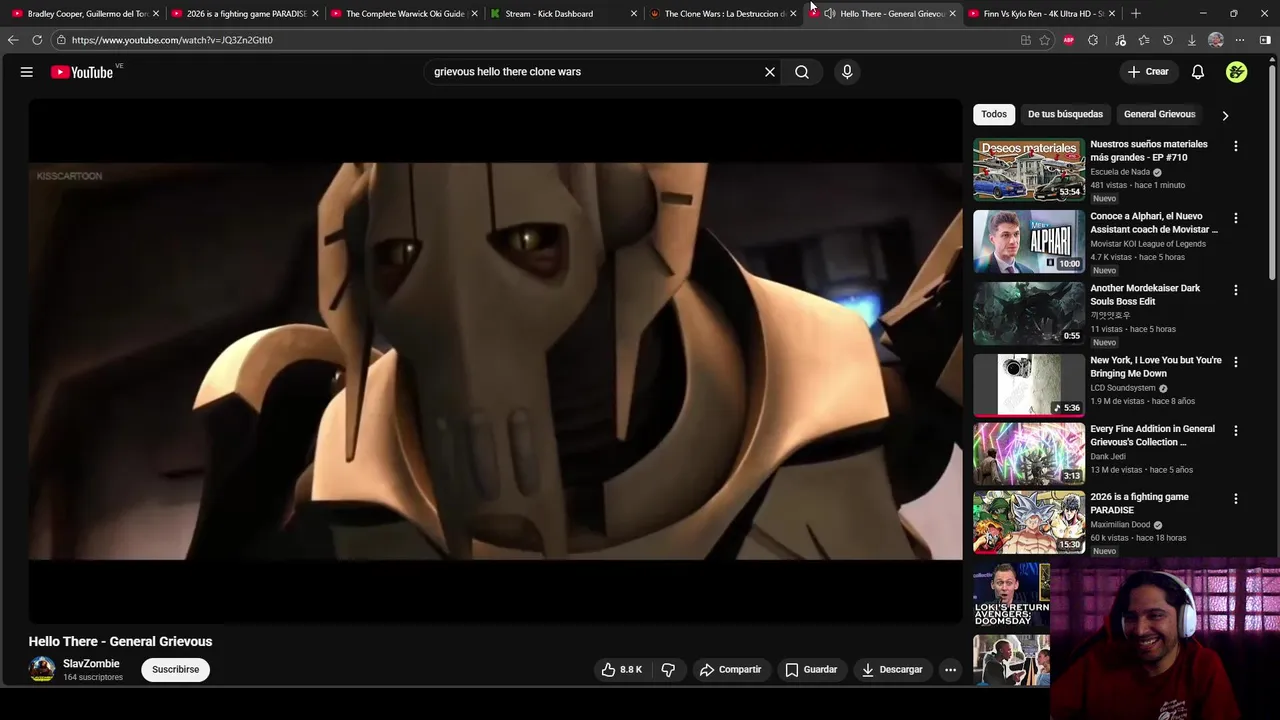Open options for New York, I Love You video
The width and height of the screenshot is (1280, 720).
pos(1236,362)
